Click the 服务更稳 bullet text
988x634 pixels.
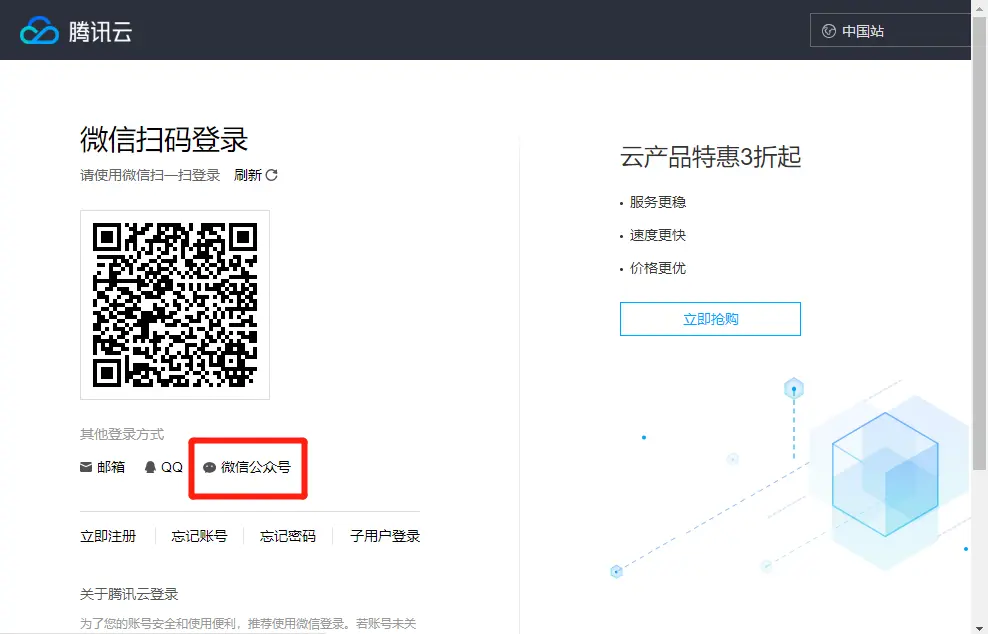point(657,202)
